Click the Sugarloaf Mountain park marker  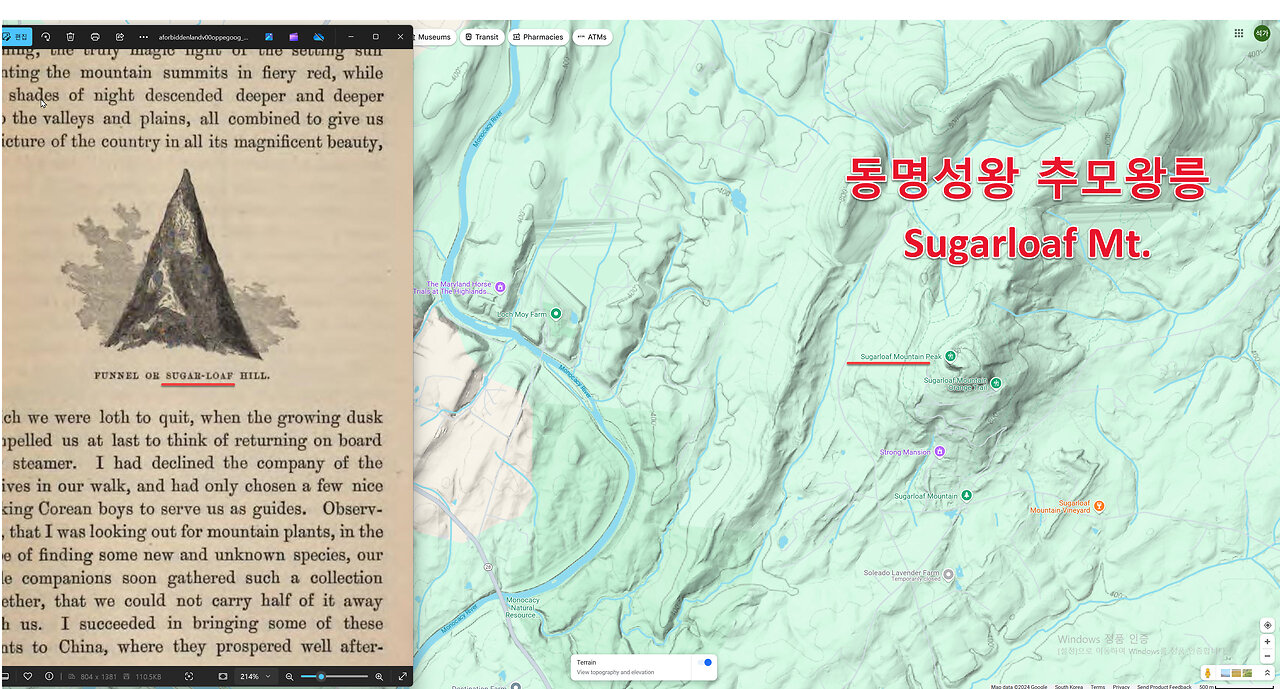point(965,496)
